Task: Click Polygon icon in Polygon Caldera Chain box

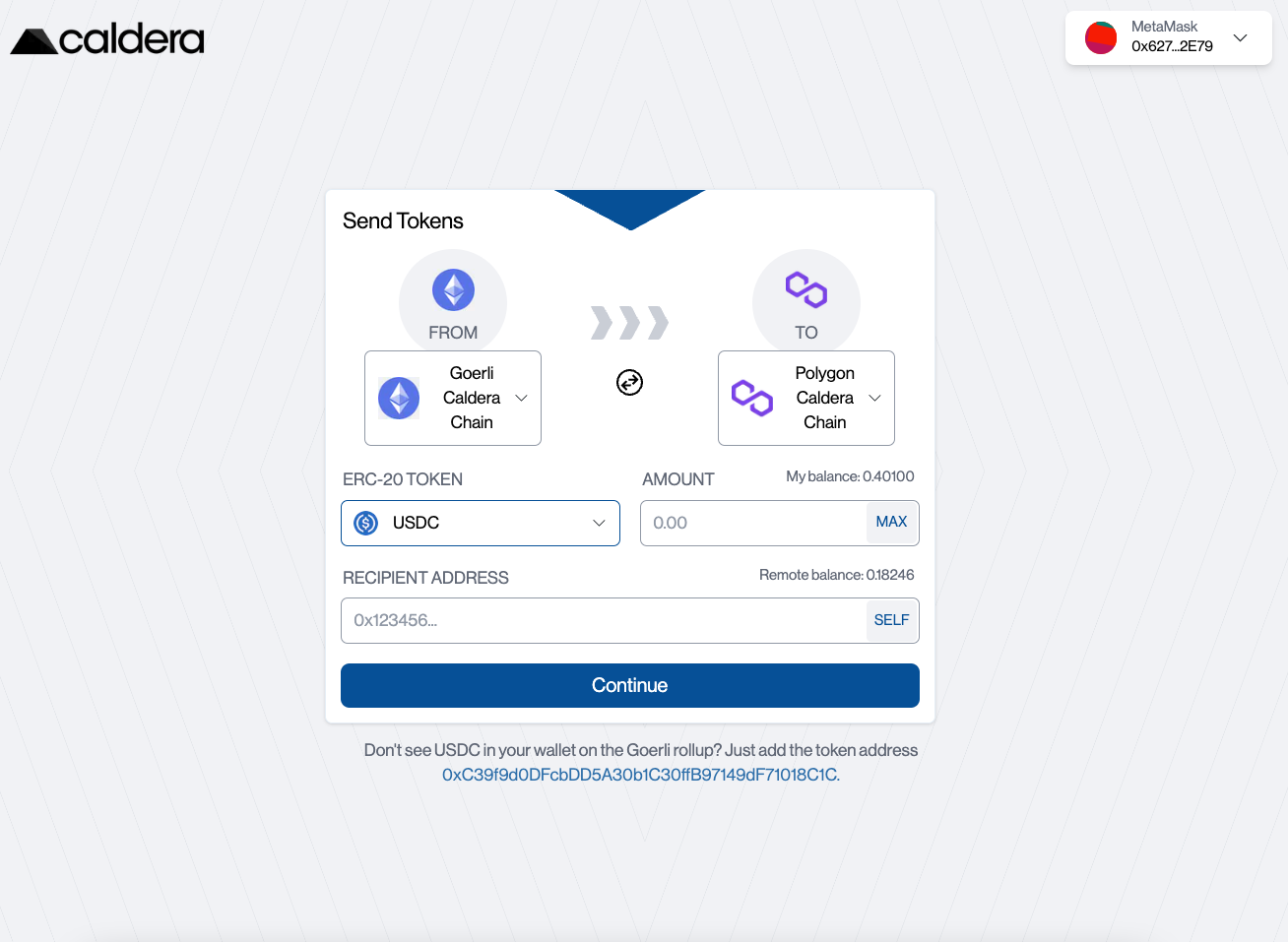Action: point(752,398)
